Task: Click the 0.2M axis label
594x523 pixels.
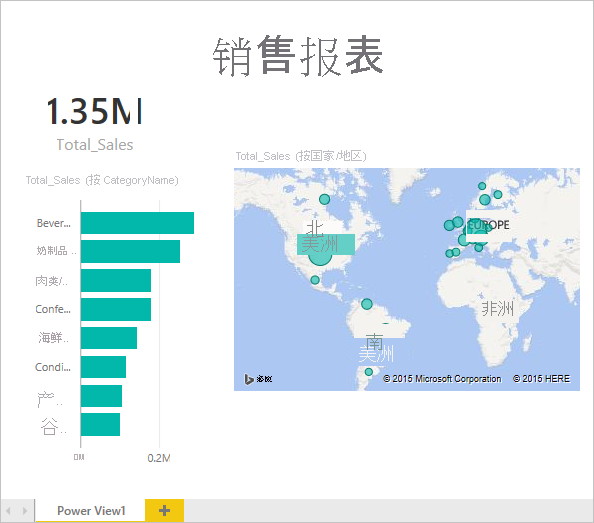Action: [x=159, y=458]
